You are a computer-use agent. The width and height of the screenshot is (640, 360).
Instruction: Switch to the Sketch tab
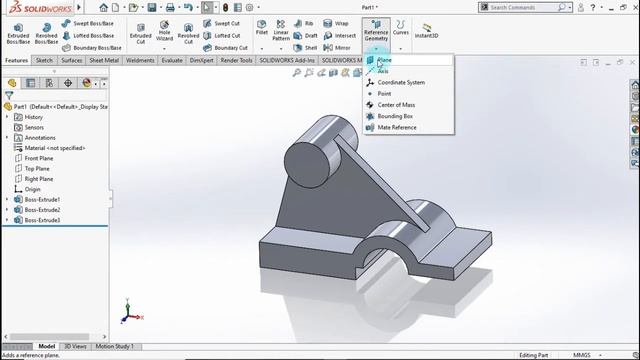click(44, 60)
